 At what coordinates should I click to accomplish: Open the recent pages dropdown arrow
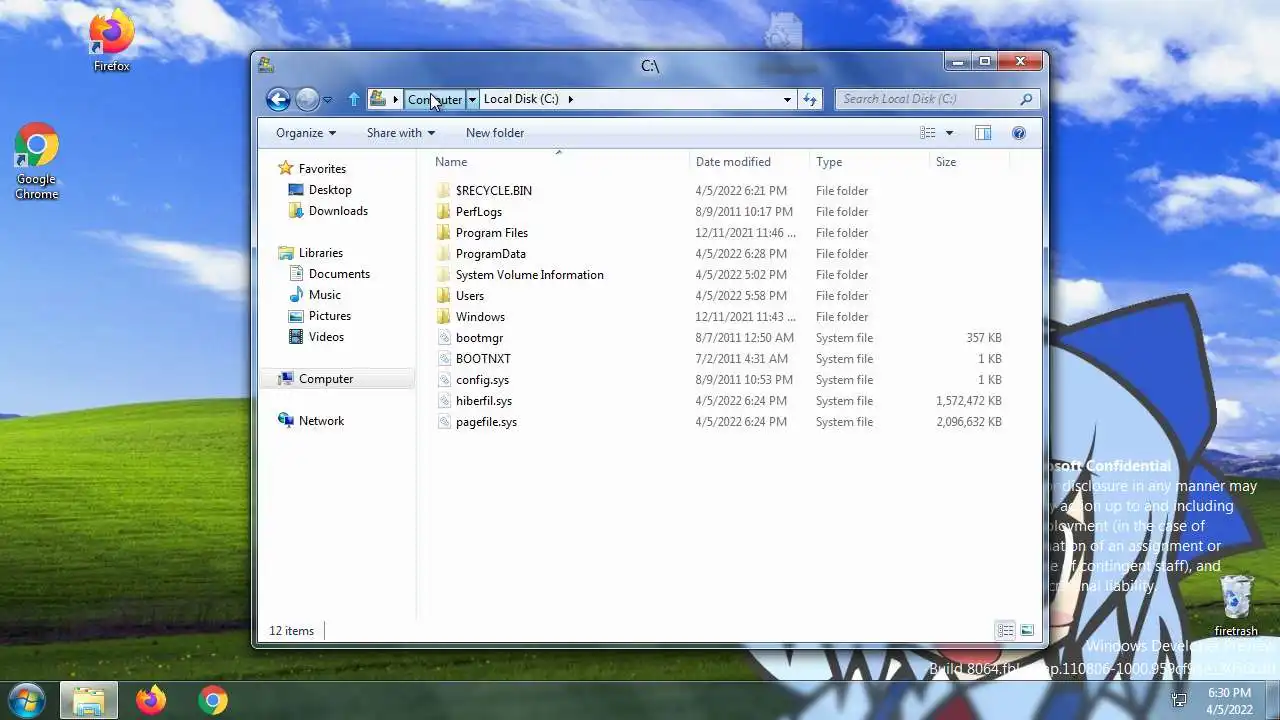point(327,100)
